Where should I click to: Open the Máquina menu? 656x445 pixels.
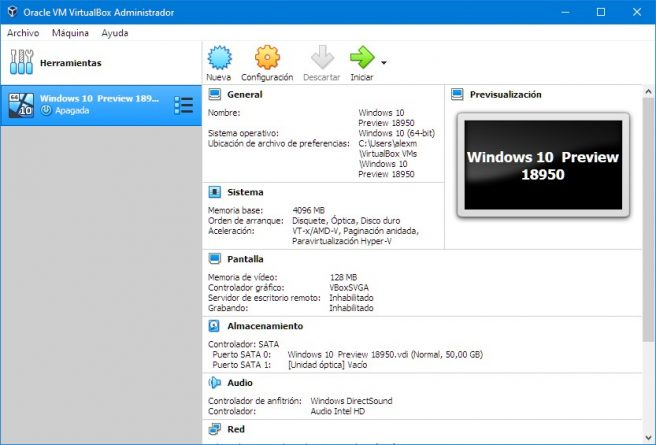70,32
